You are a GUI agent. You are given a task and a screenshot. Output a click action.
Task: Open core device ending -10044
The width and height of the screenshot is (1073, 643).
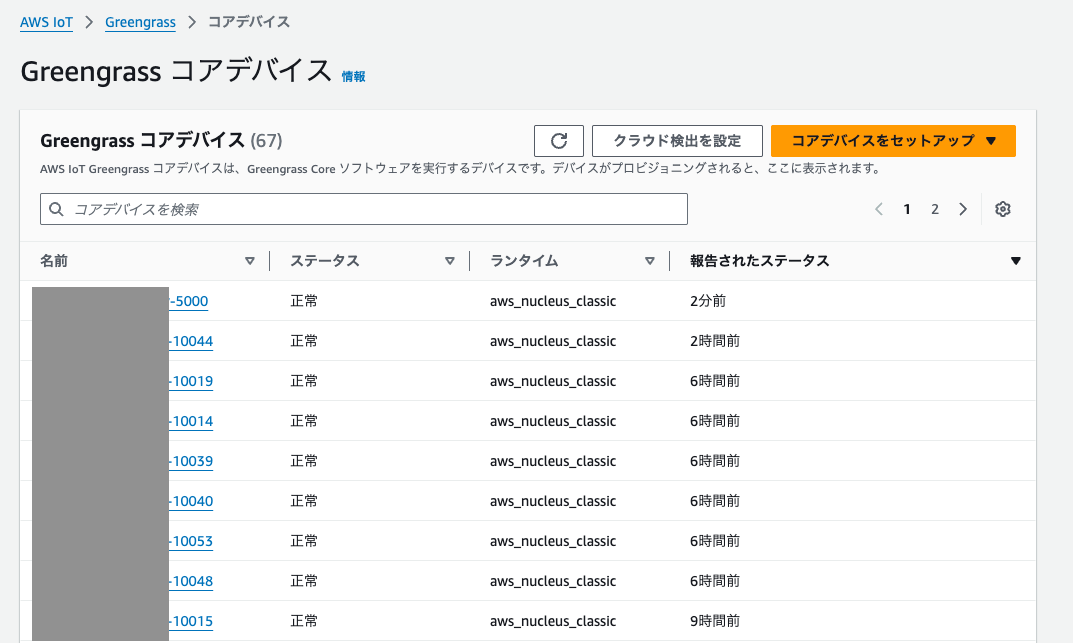tap(191, 341)
